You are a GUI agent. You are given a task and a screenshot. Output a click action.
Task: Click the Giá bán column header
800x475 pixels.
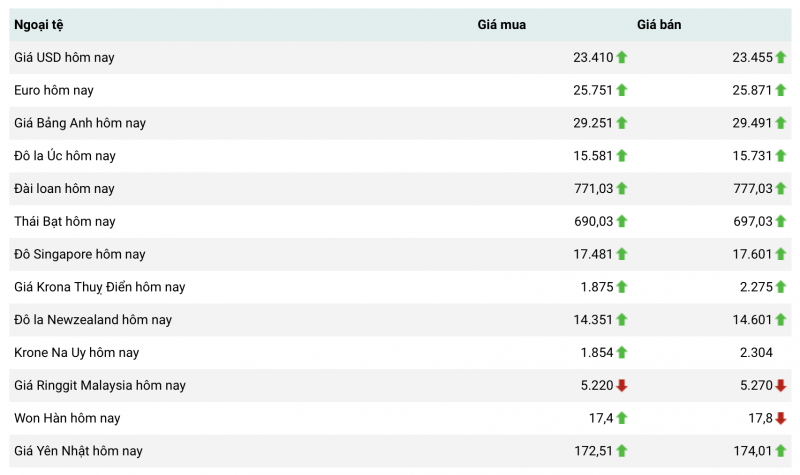pyautogui.click(x=659, y=25)
